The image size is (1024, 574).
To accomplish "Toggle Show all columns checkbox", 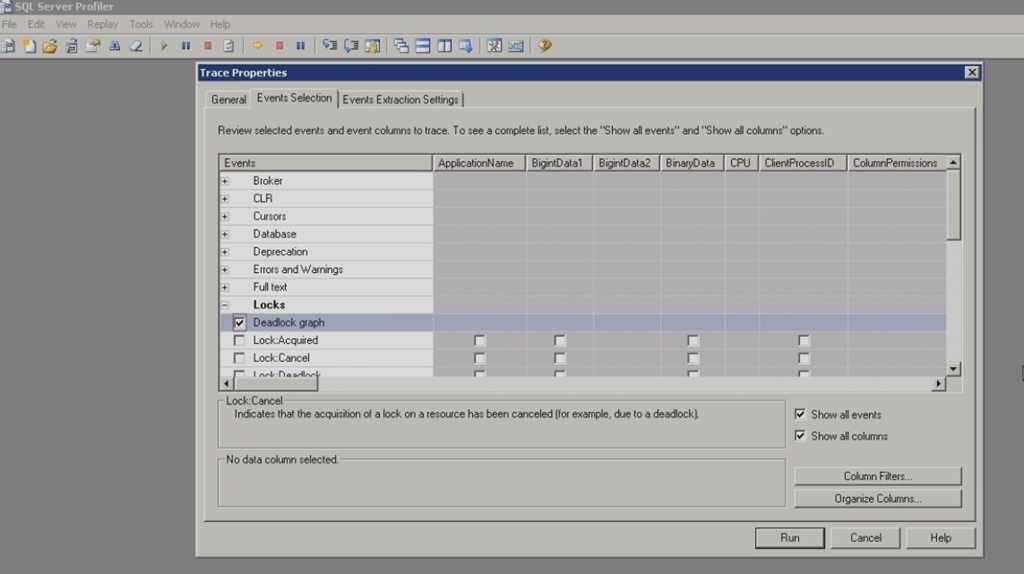I will point(800,436).
